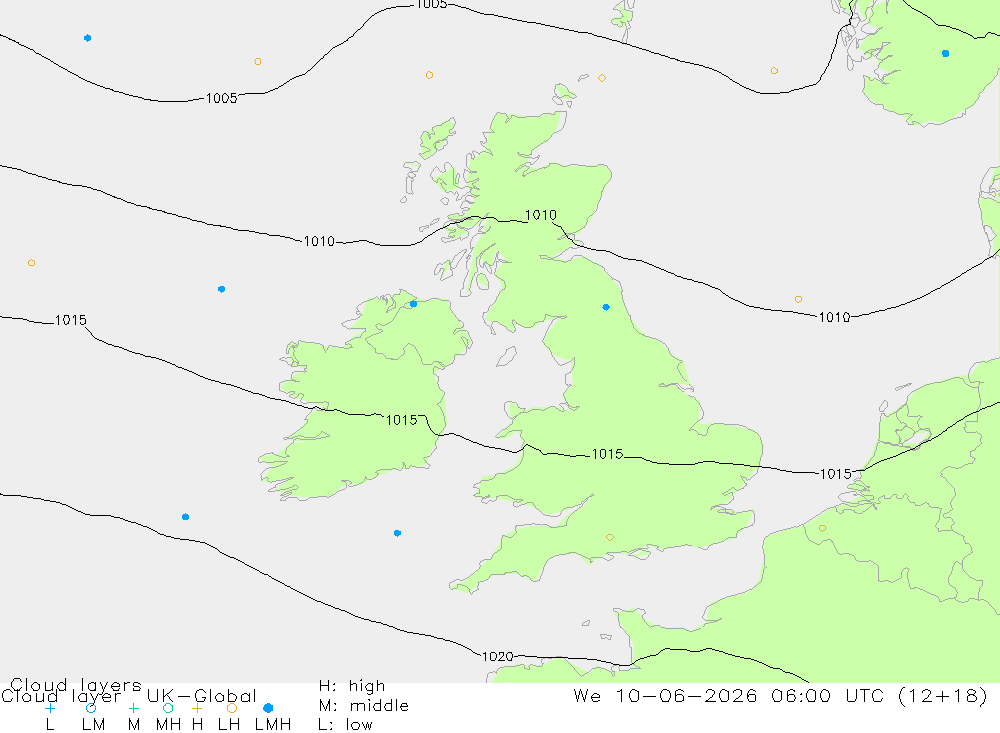The image size is (1000, 733).
Task: Select blue dot in Atlantic west of Northern Ireland
Action: [x=221, y=290]
